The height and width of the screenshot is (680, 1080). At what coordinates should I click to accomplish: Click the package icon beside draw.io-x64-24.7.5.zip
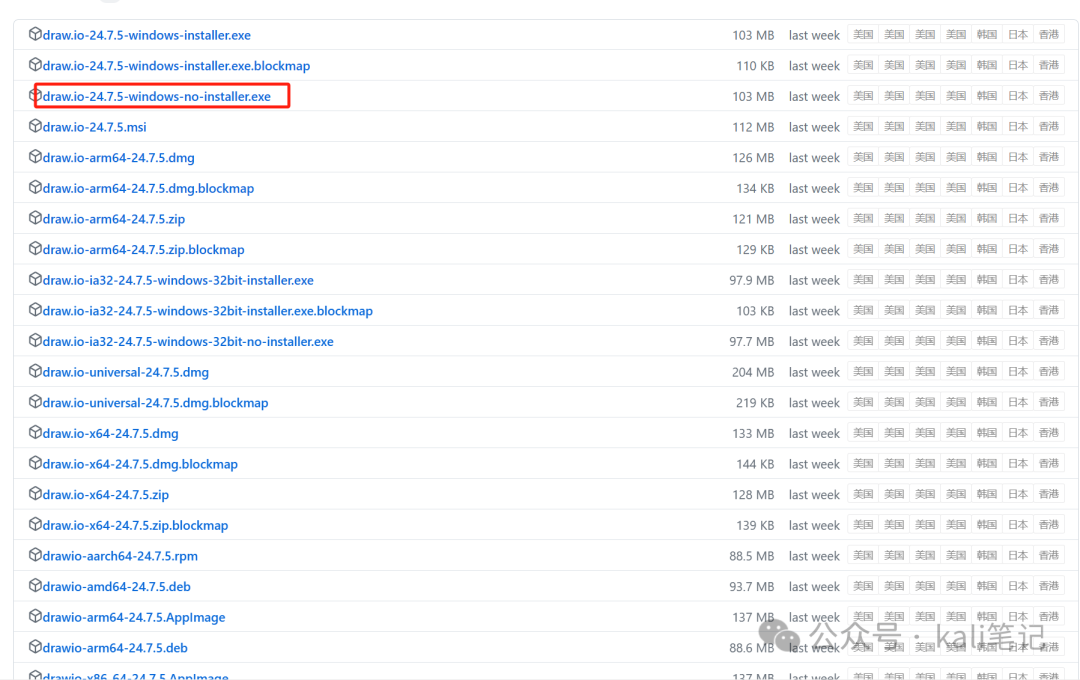click(x=35, y=494)
